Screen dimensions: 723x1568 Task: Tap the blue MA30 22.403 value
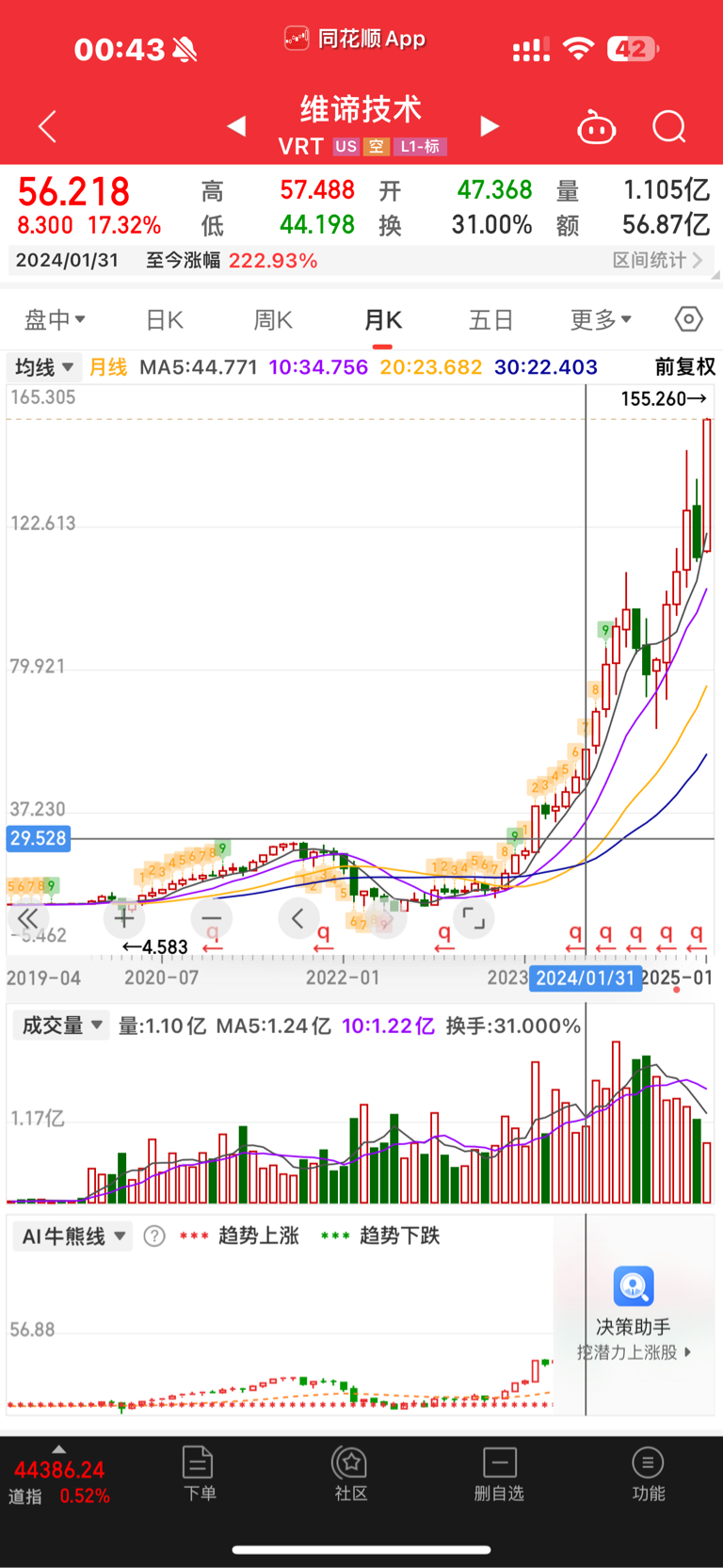[x=546, y=367]
